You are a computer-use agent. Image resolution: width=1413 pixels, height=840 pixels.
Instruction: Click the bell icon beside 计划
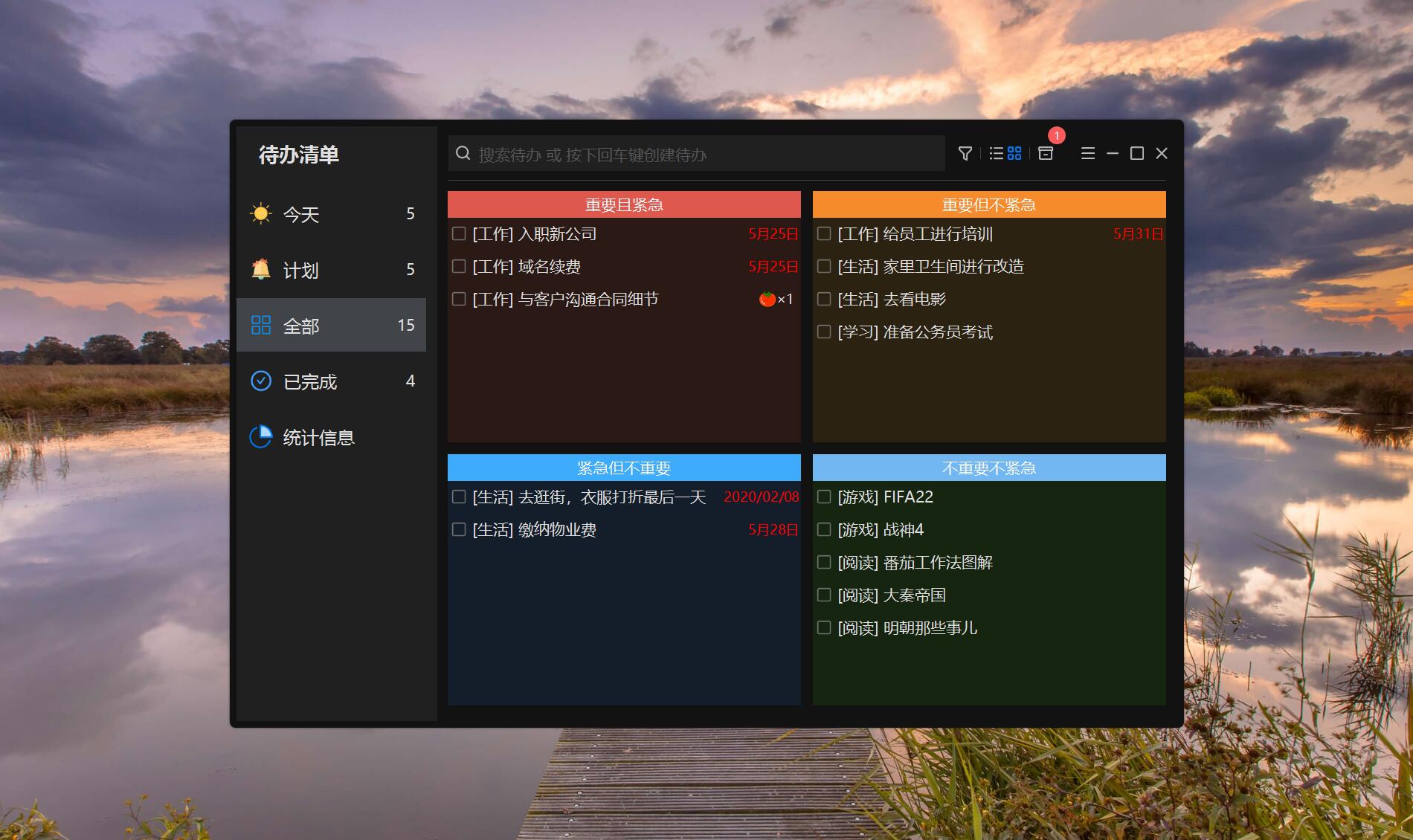[x=261, y=269]
